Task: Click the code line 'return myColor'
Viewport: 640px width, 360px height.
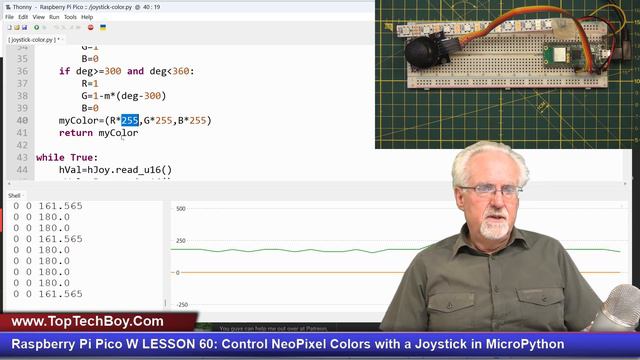Action: (98, 133)
